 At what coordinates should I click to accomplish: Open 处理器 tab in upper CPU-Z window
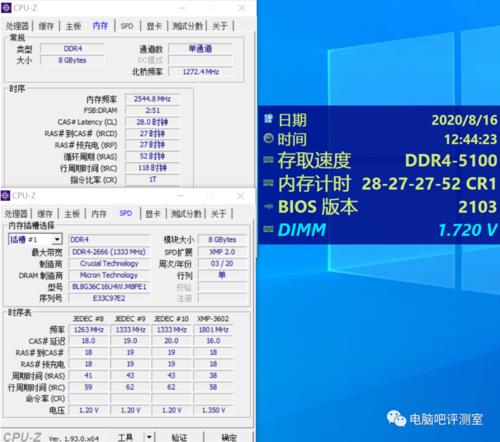(x=18, y=26)
